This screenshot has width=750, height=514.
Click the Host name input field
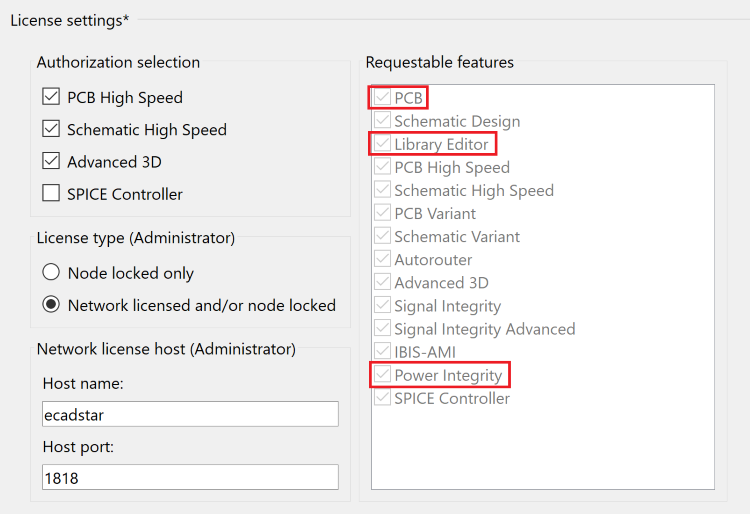[x=190, y=414]
